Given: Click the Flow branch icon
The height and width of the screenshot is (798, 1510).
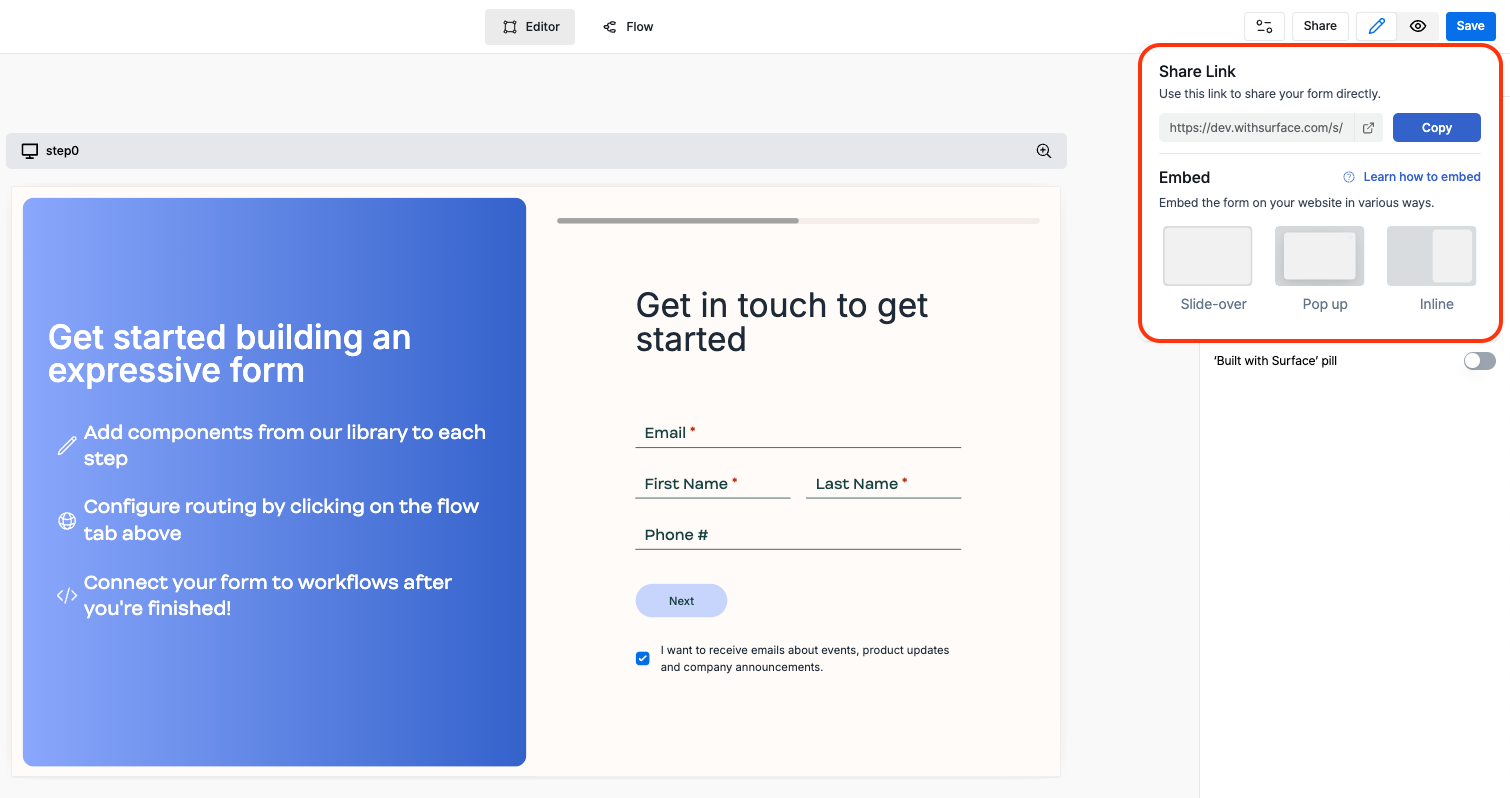Looking at the screenshot, I should click(x=610, y=26).
